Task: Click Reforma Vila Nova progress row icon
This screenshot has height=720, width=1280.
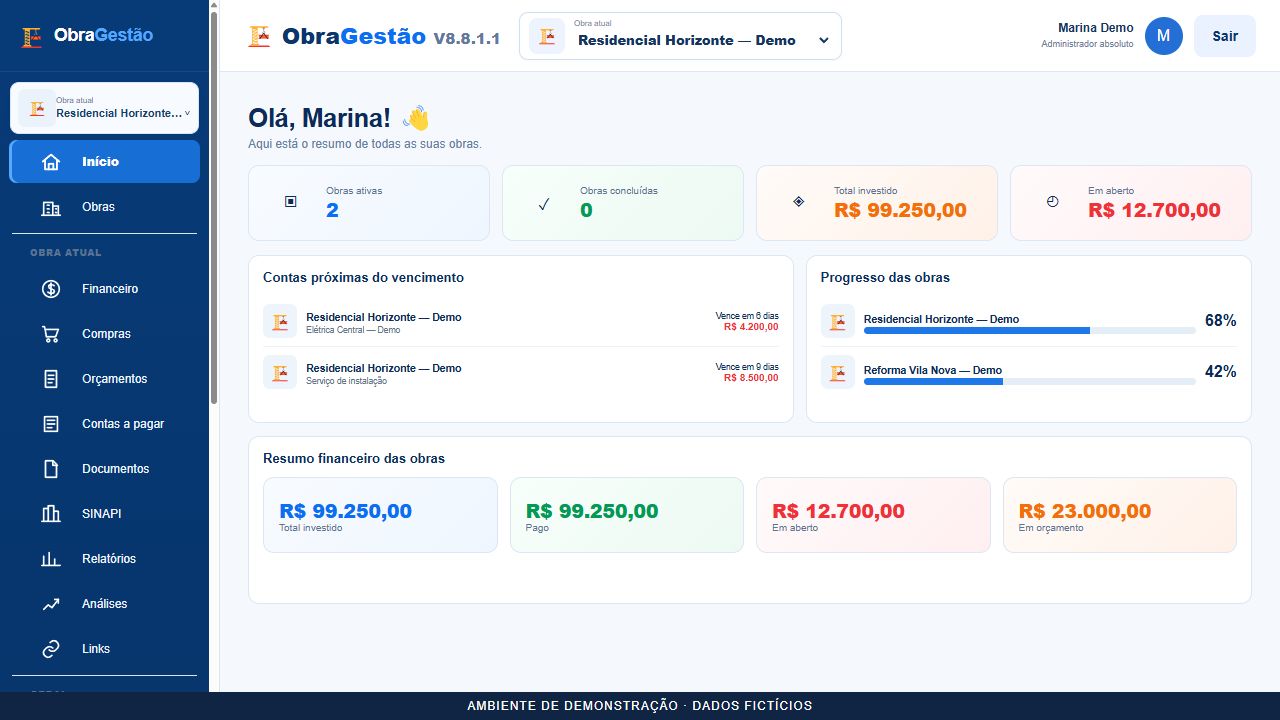Action: (x=838, y=372)
